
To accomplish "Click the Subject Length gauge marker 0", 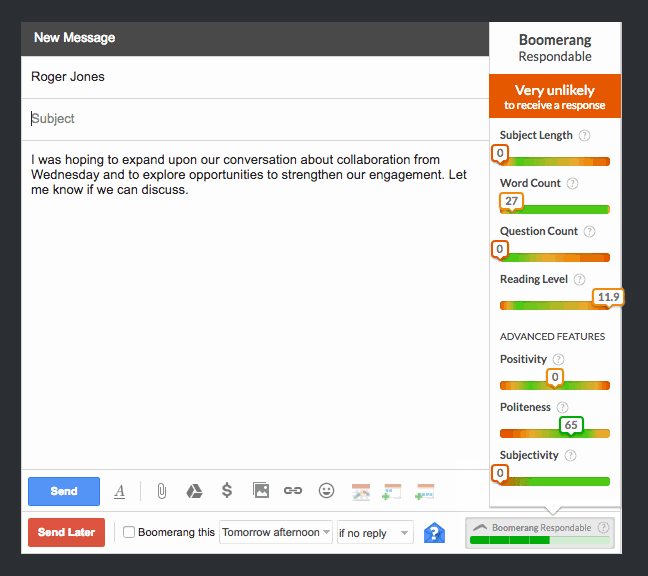I will click(x=500, y=154).
